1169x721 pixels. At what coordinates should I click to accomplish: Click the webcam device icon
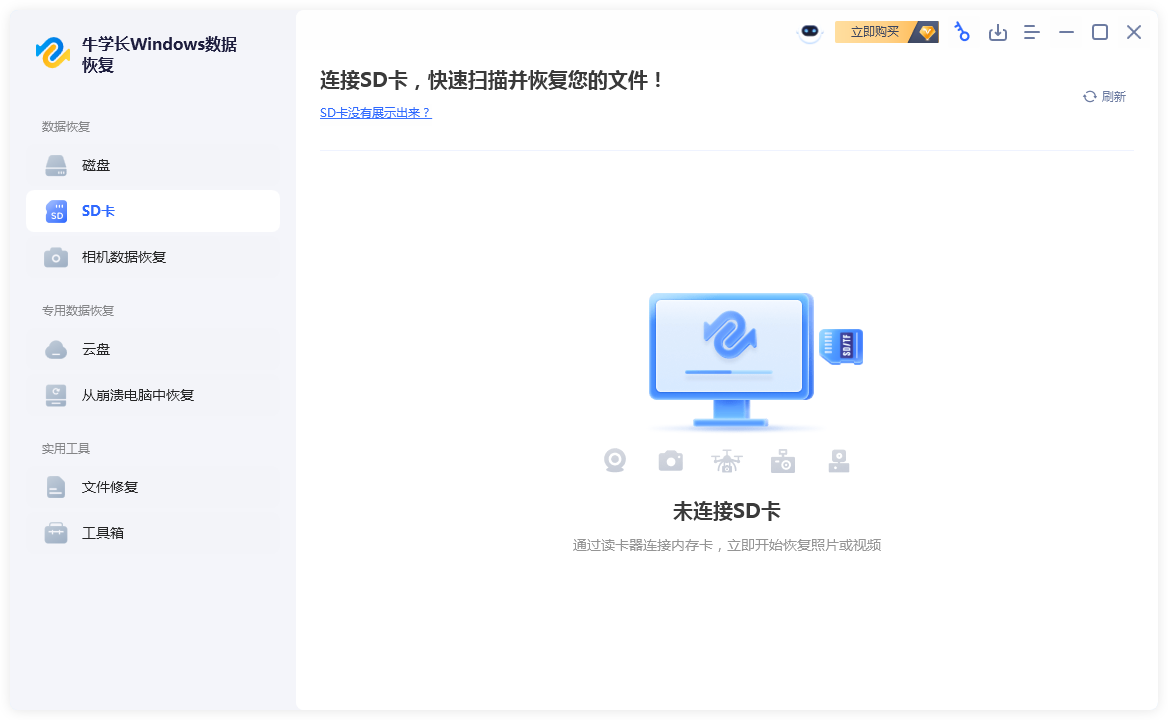[x=615, y=461]
